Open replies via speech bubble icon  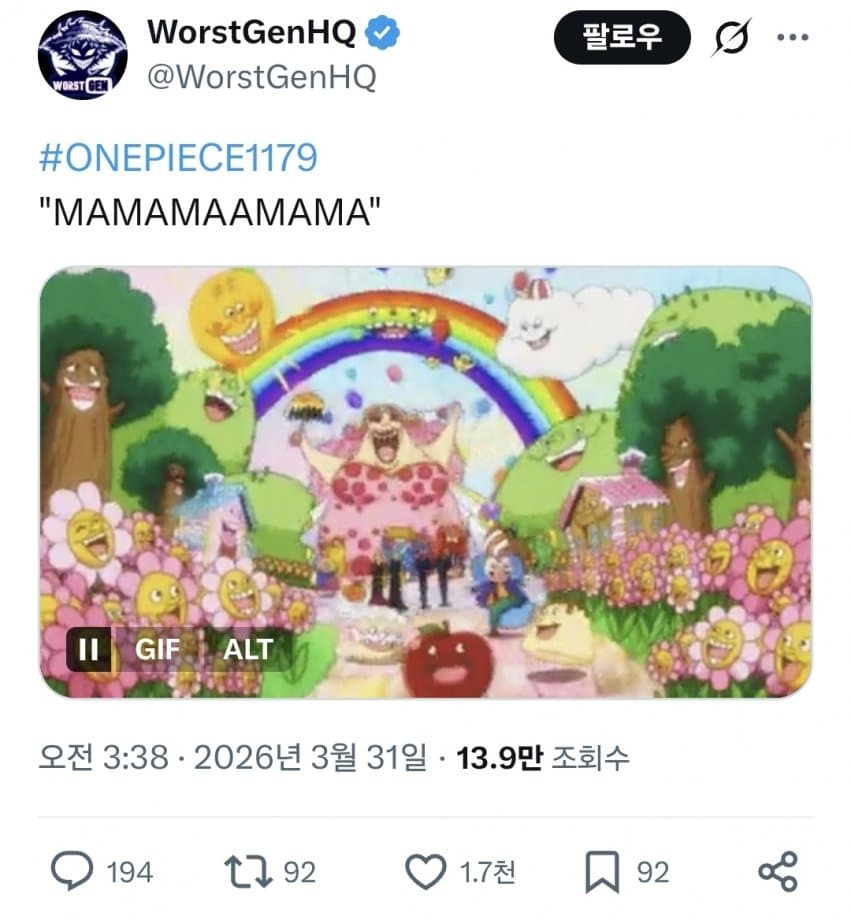72,872
